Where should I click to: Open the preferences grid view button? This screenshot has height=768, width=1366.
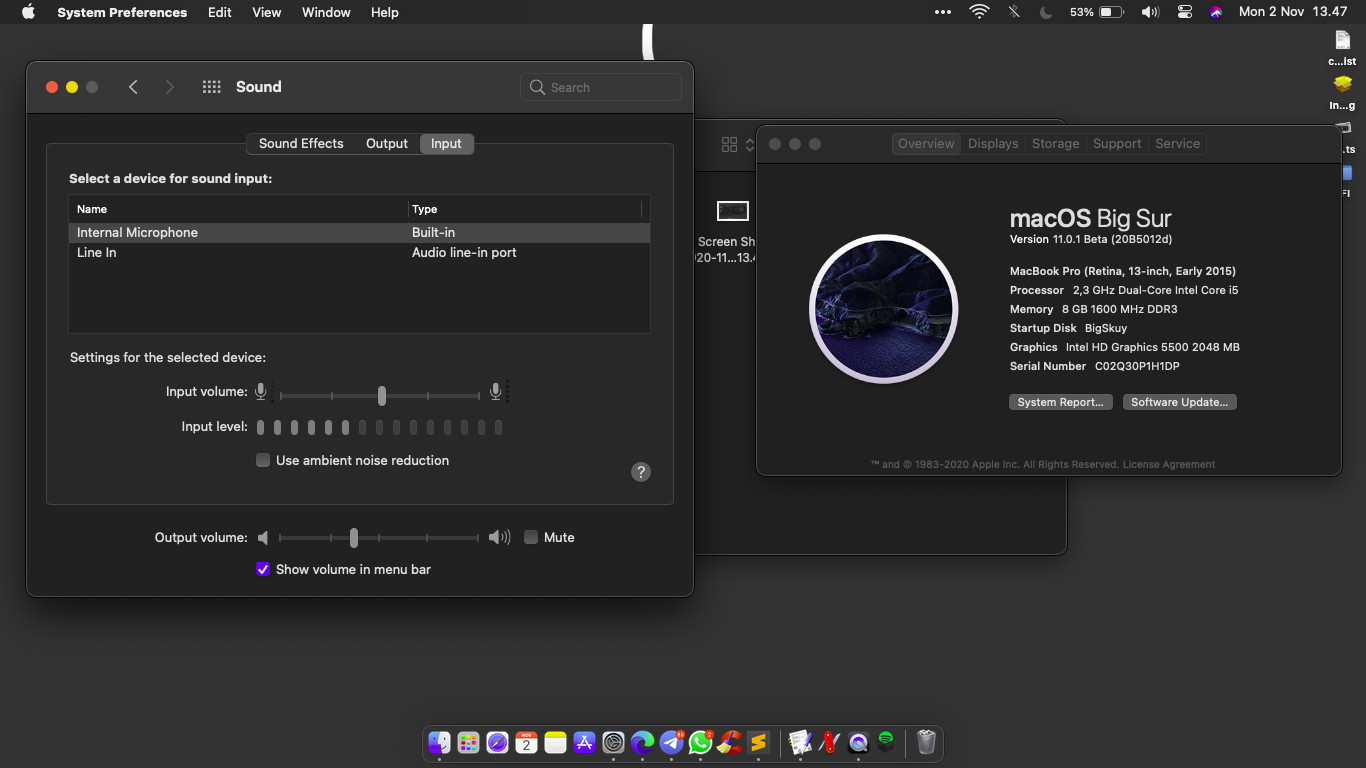click(x=211, y=87)
